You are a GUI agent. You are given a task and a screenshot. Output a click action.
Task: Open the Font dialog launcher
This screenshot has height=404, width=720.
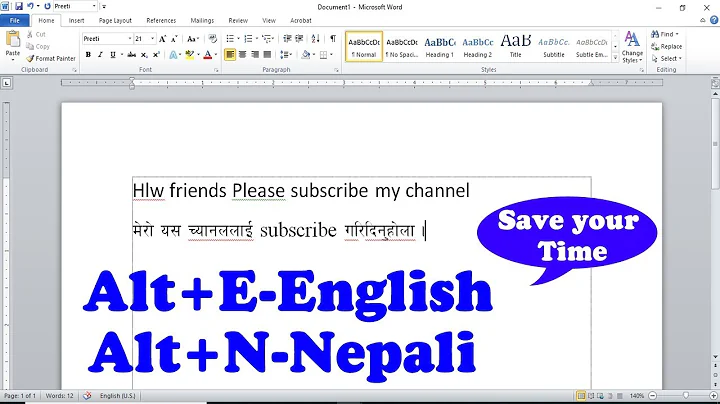point(216,70)
